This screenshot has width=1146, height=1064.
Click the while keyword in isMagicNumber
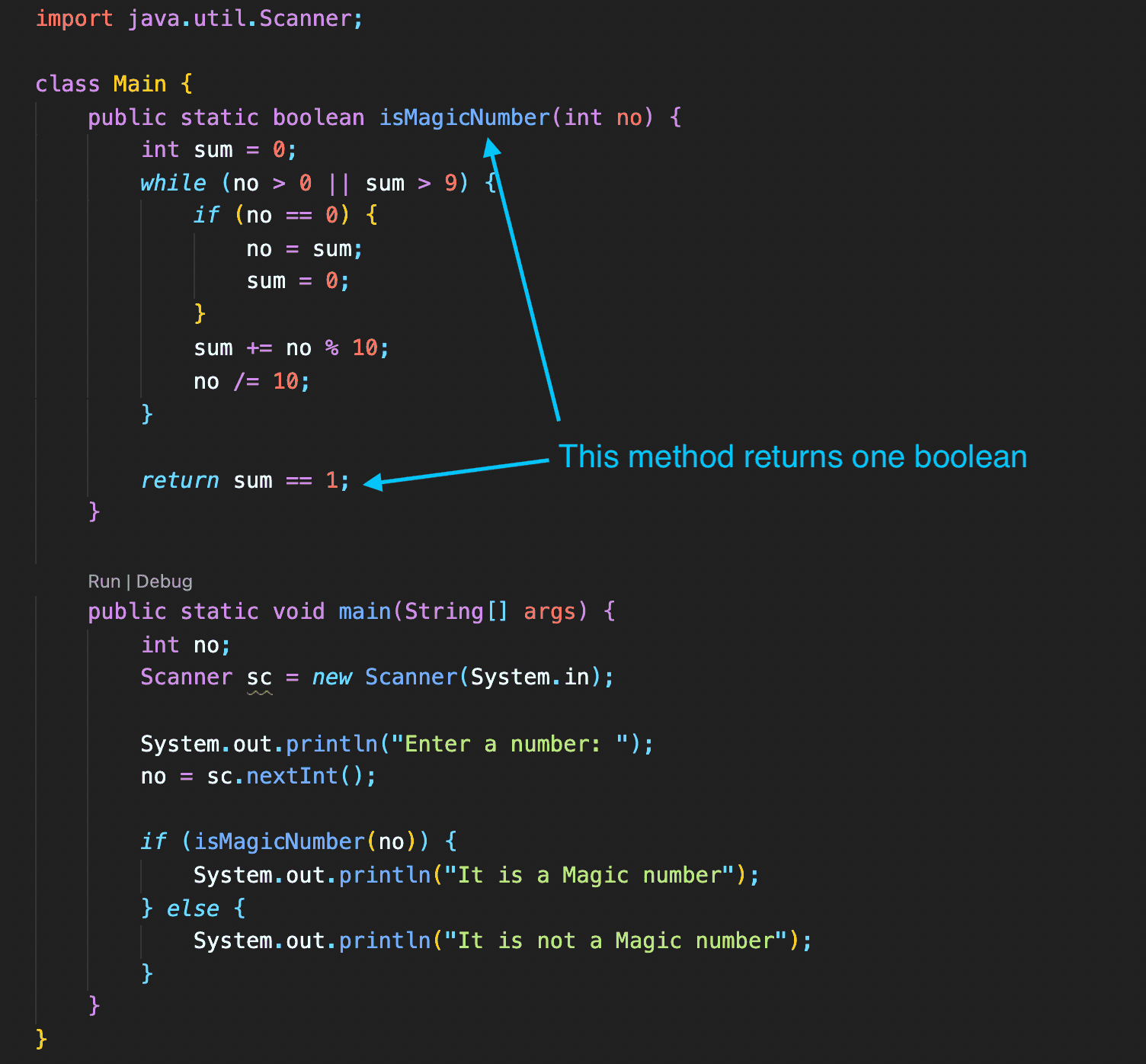click(172, 183)
